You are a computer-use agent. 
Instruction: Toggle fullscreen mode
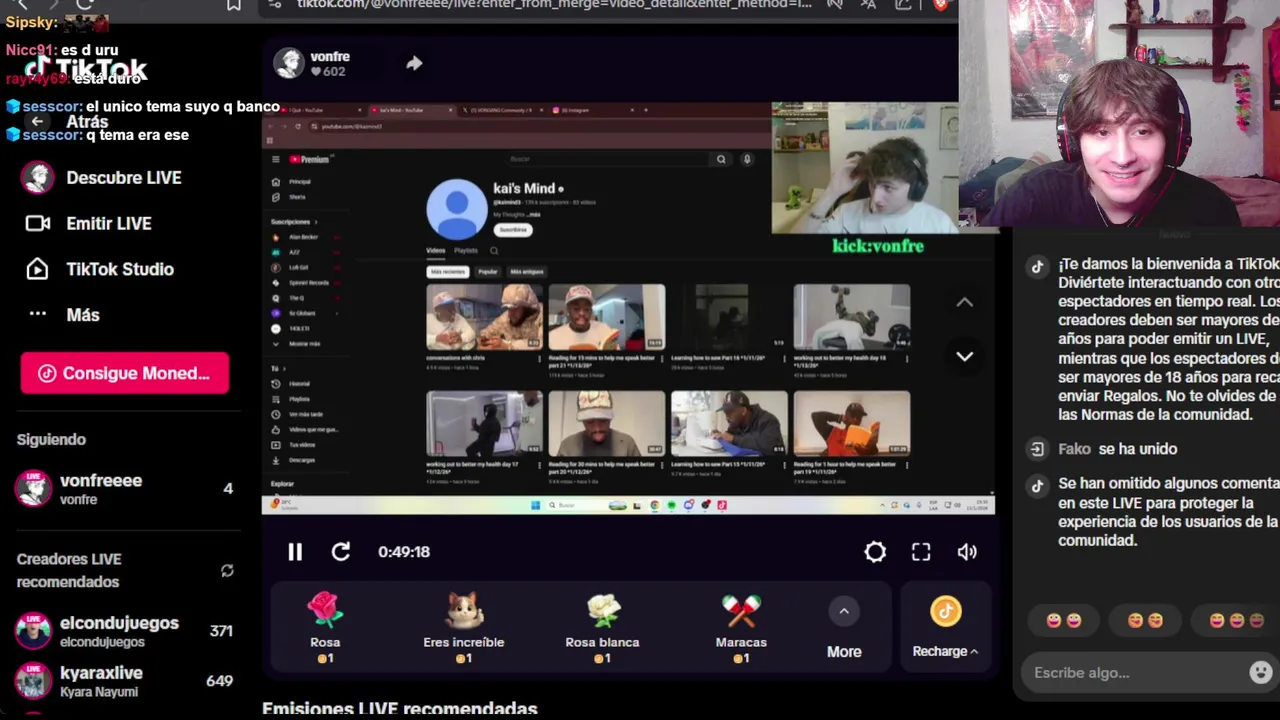tap(921, 552)
